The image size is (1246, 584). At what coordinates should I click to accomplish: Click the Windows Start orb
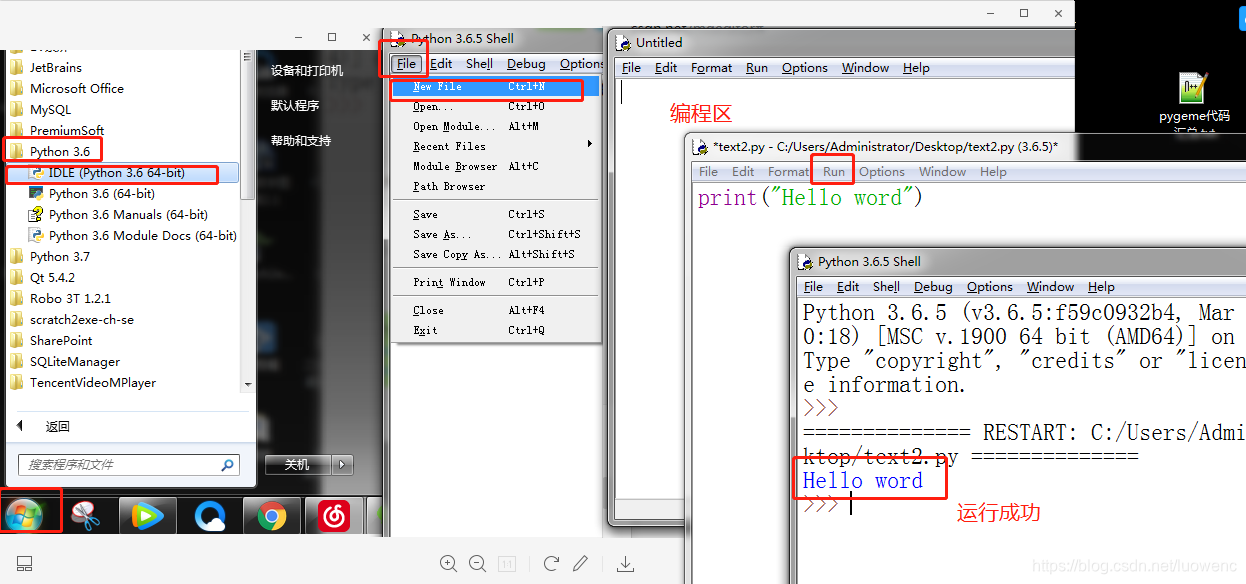click(24, 515)
